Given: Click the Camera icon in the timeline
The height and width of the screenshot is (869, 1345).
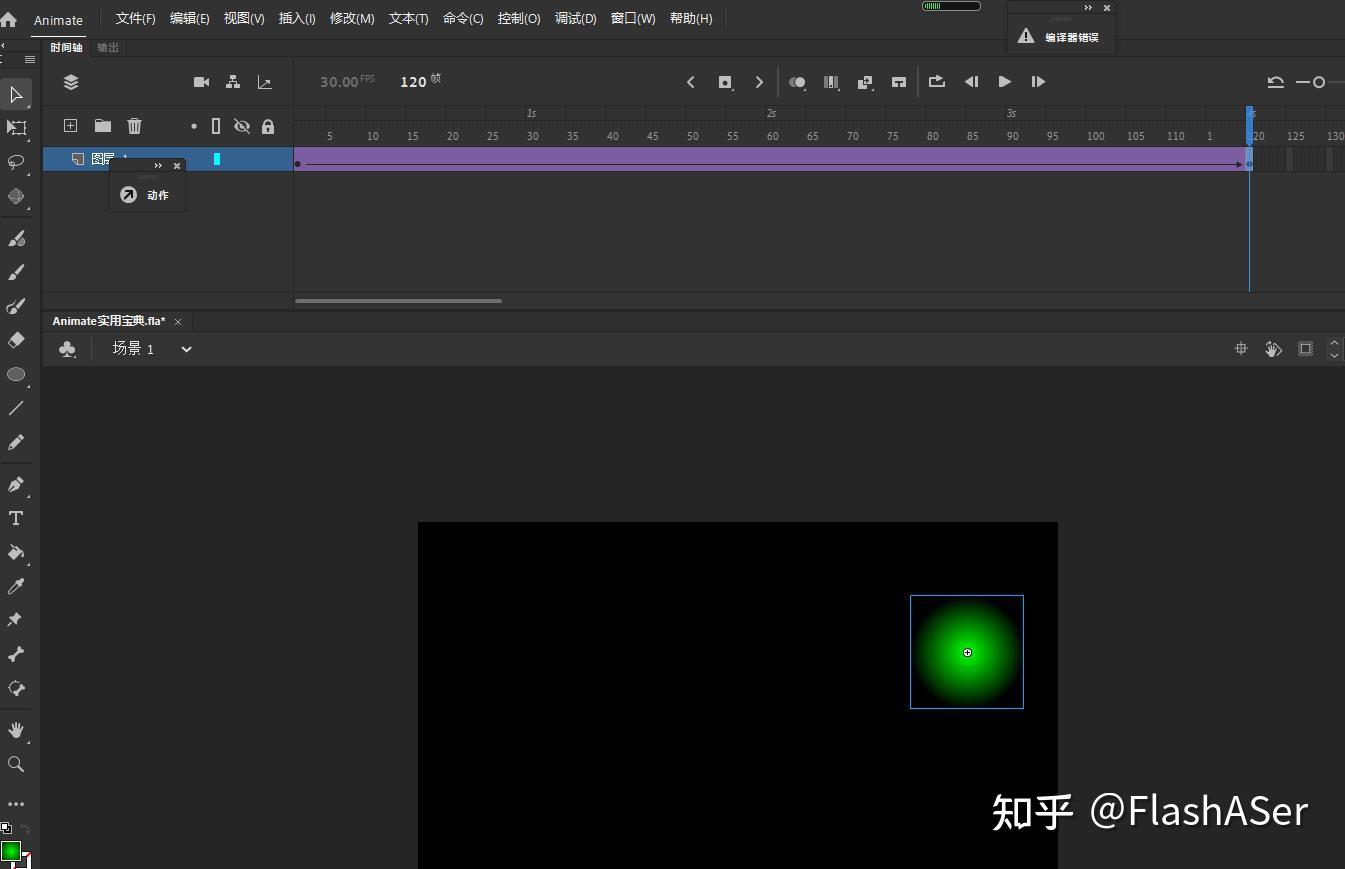Looking at the screenshot, I should click(x=201, y=82).
